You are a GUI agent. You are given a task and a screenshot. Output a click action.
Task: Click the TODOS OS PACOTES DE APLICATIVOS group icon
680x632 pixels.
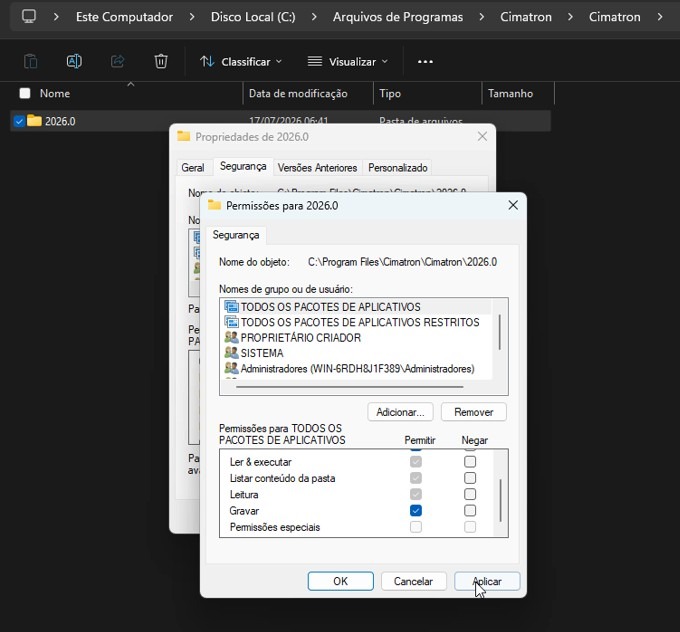click(x=232, y=307)
